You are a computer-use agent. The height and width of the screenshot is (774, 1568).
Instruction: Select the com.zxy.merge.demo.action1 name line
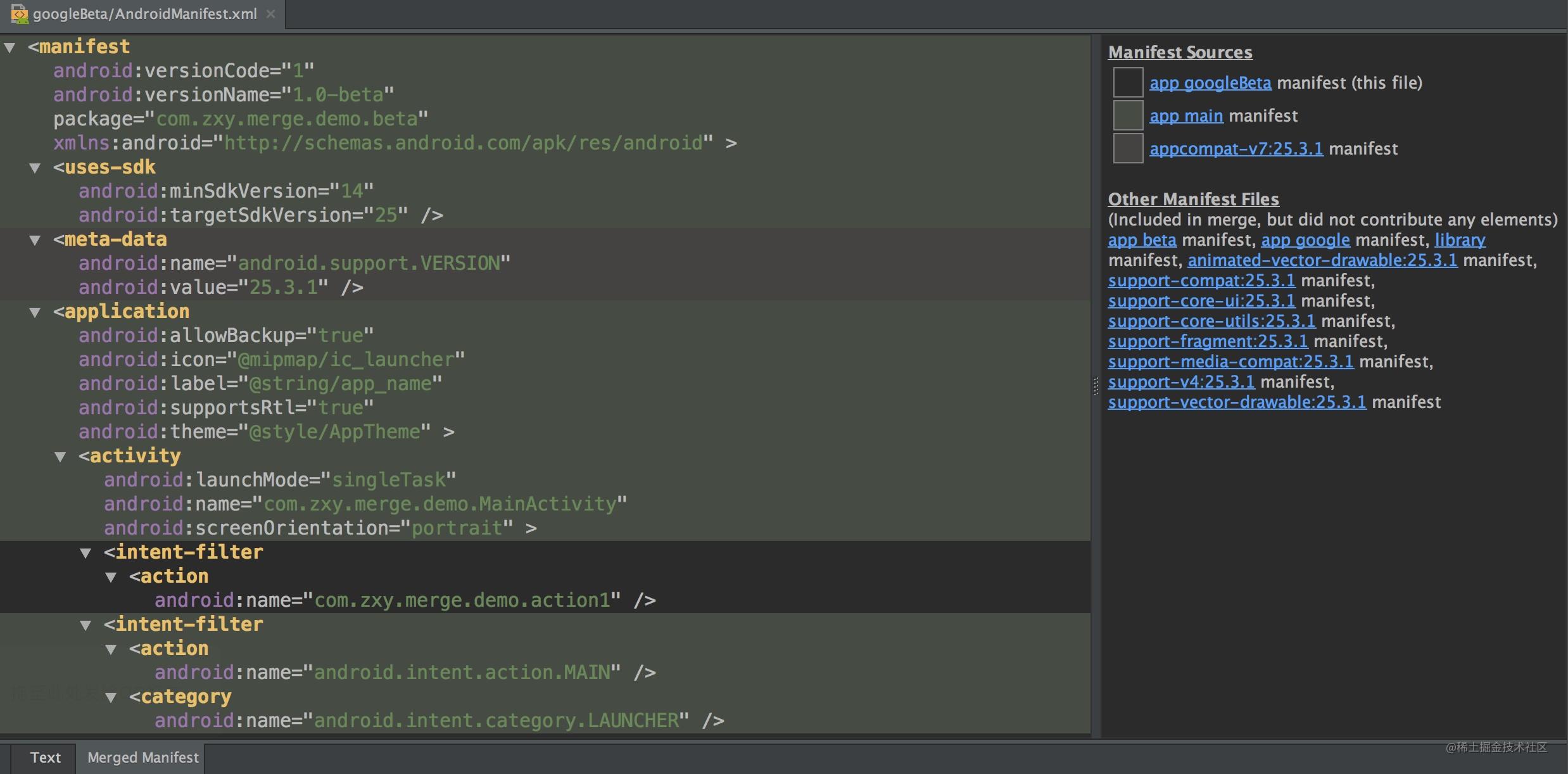click(405, 600)
